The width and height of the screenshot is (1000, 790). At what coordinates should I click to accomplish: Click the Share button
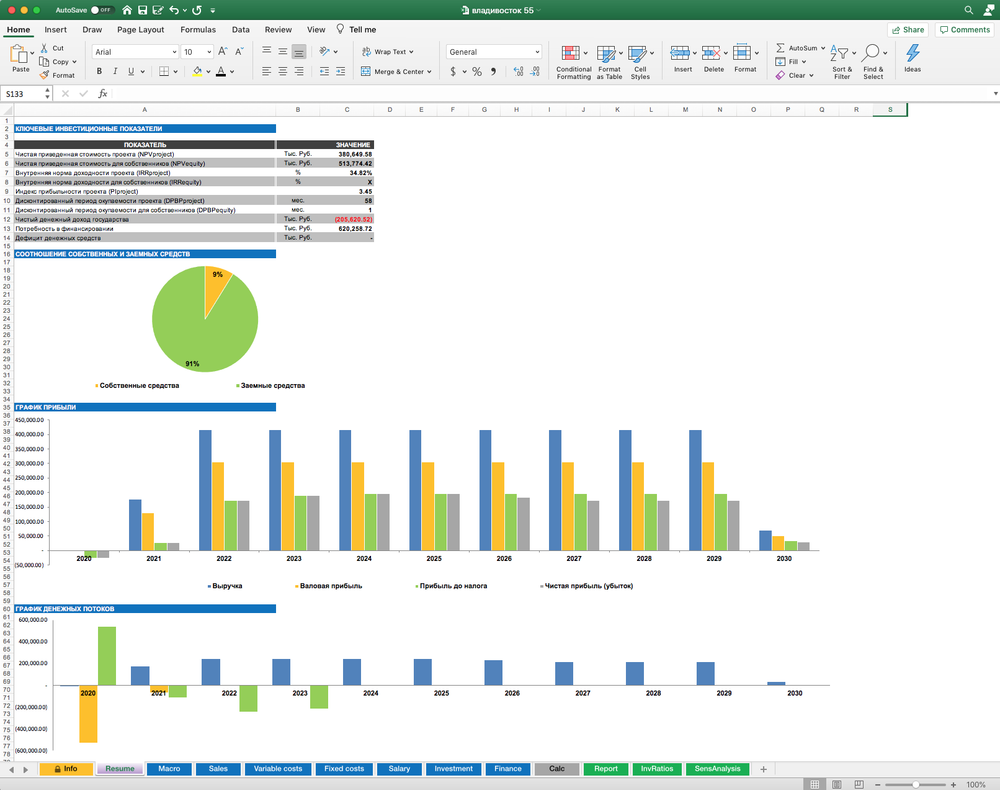point(908,30)
